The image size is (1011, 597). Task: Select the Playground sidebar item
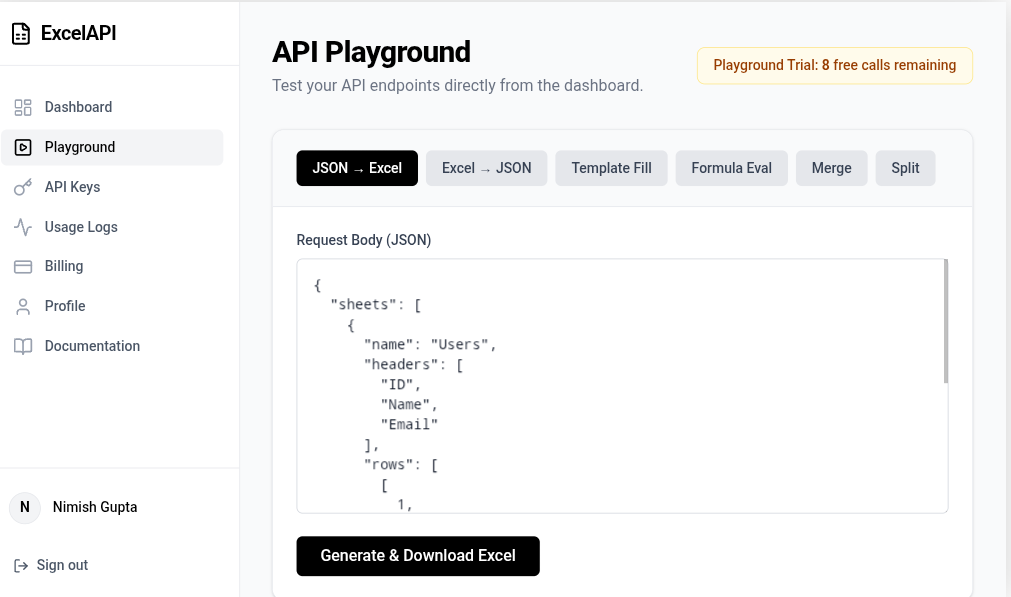112,147
